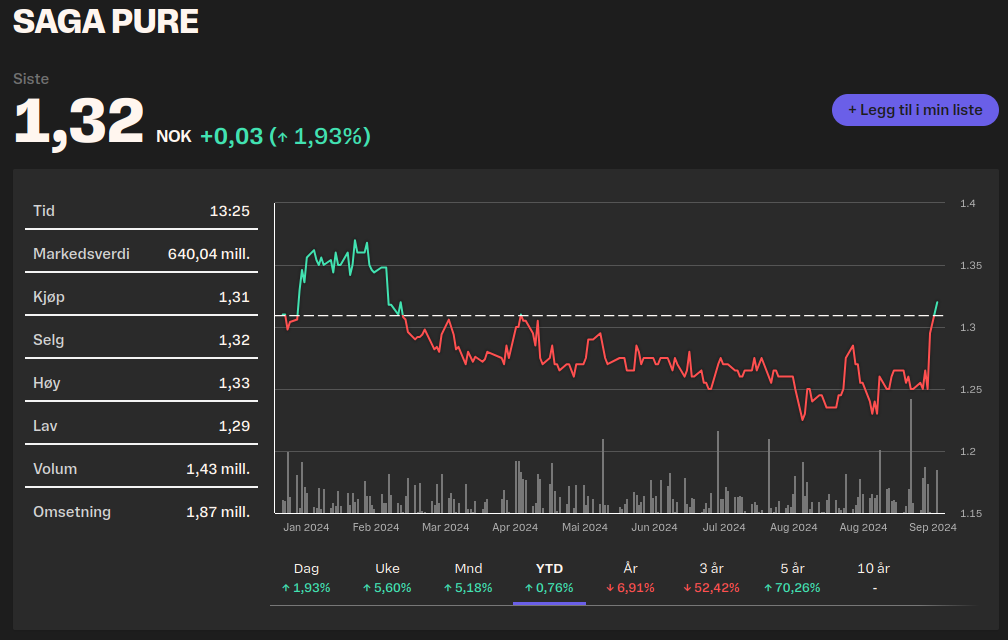Click the green +0,03 price change text
The height and width of the screenshot is (640, 1008).
click(x=231, y=136)
